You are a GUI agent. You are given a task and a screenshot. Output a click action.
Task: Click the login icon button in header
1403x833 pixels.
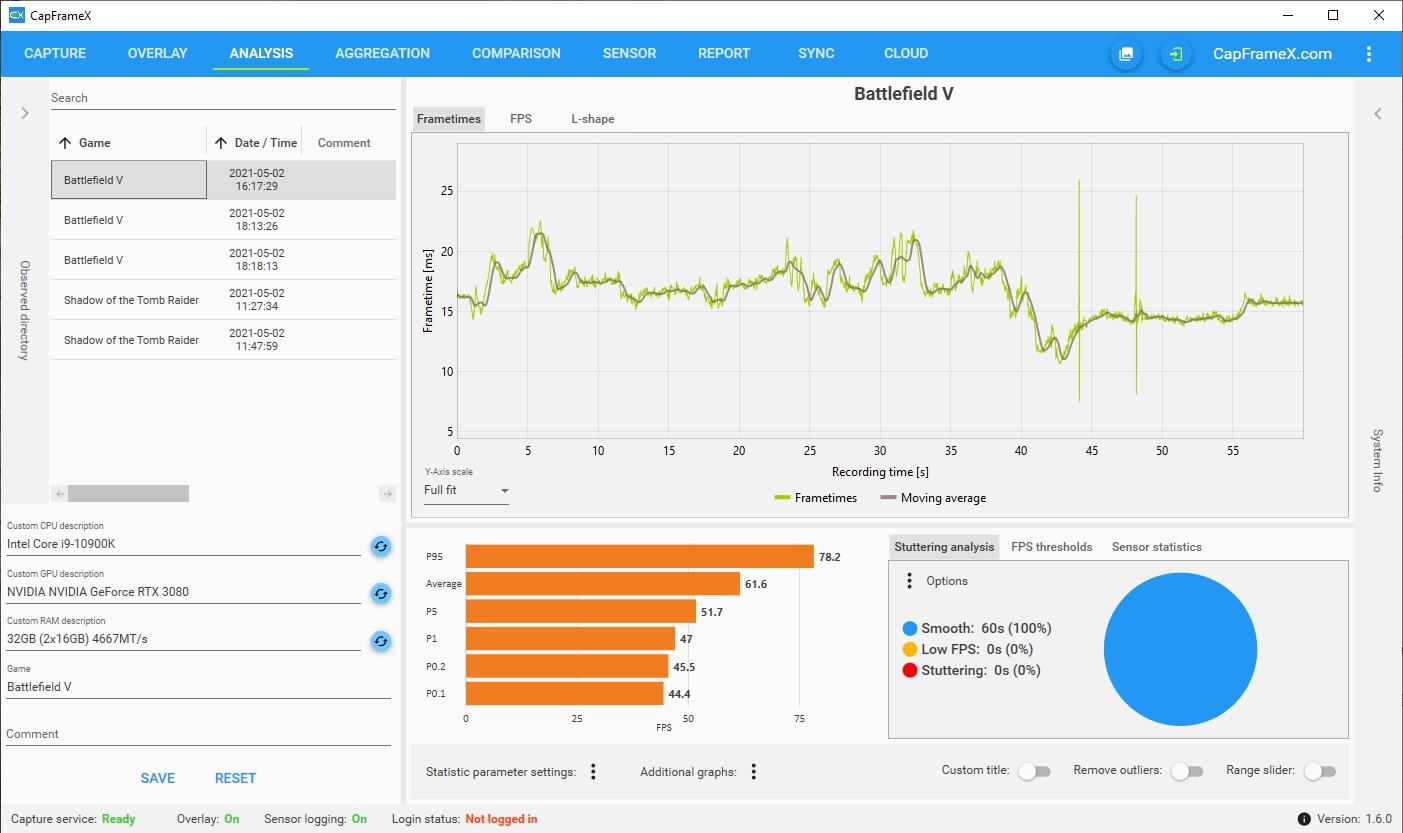(x=1176, y=54)
